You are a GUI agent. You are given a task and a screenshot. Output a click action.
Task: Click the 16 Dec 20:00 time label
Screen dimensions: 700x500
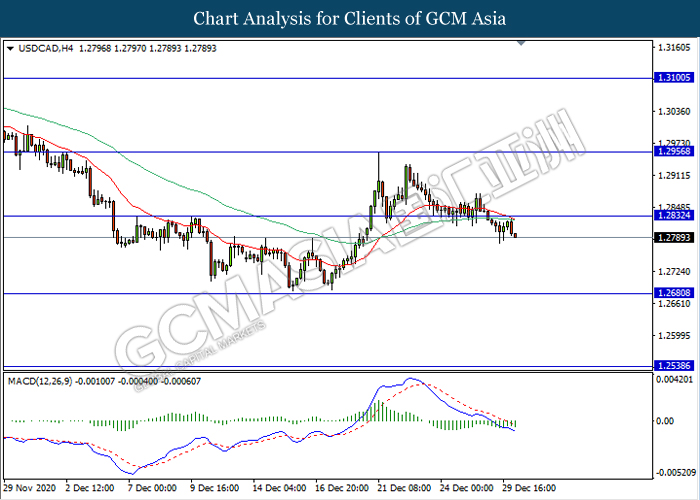click(x=342, y=488)
